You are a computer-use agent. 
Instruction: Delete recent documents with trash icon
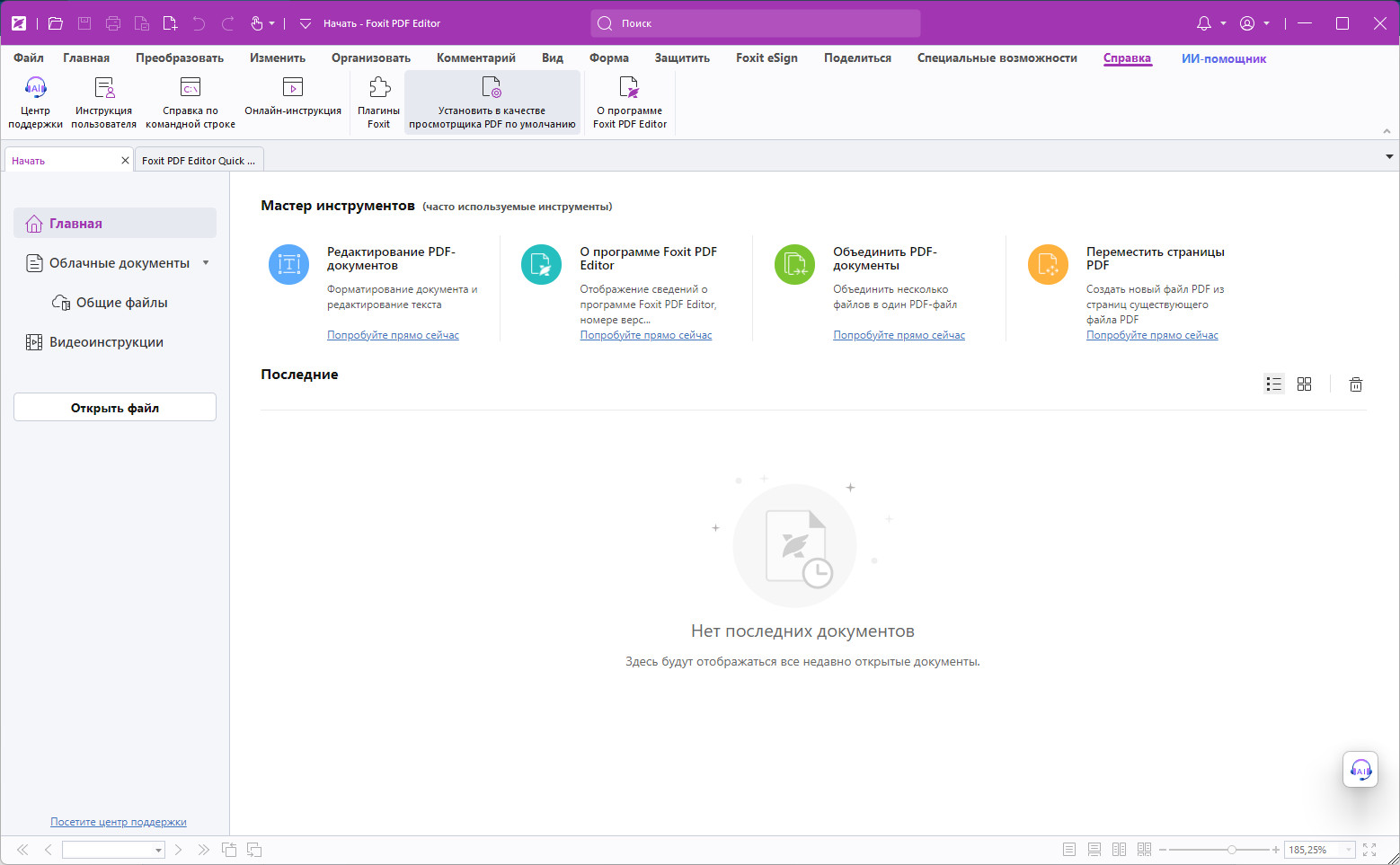point(1355,384)
